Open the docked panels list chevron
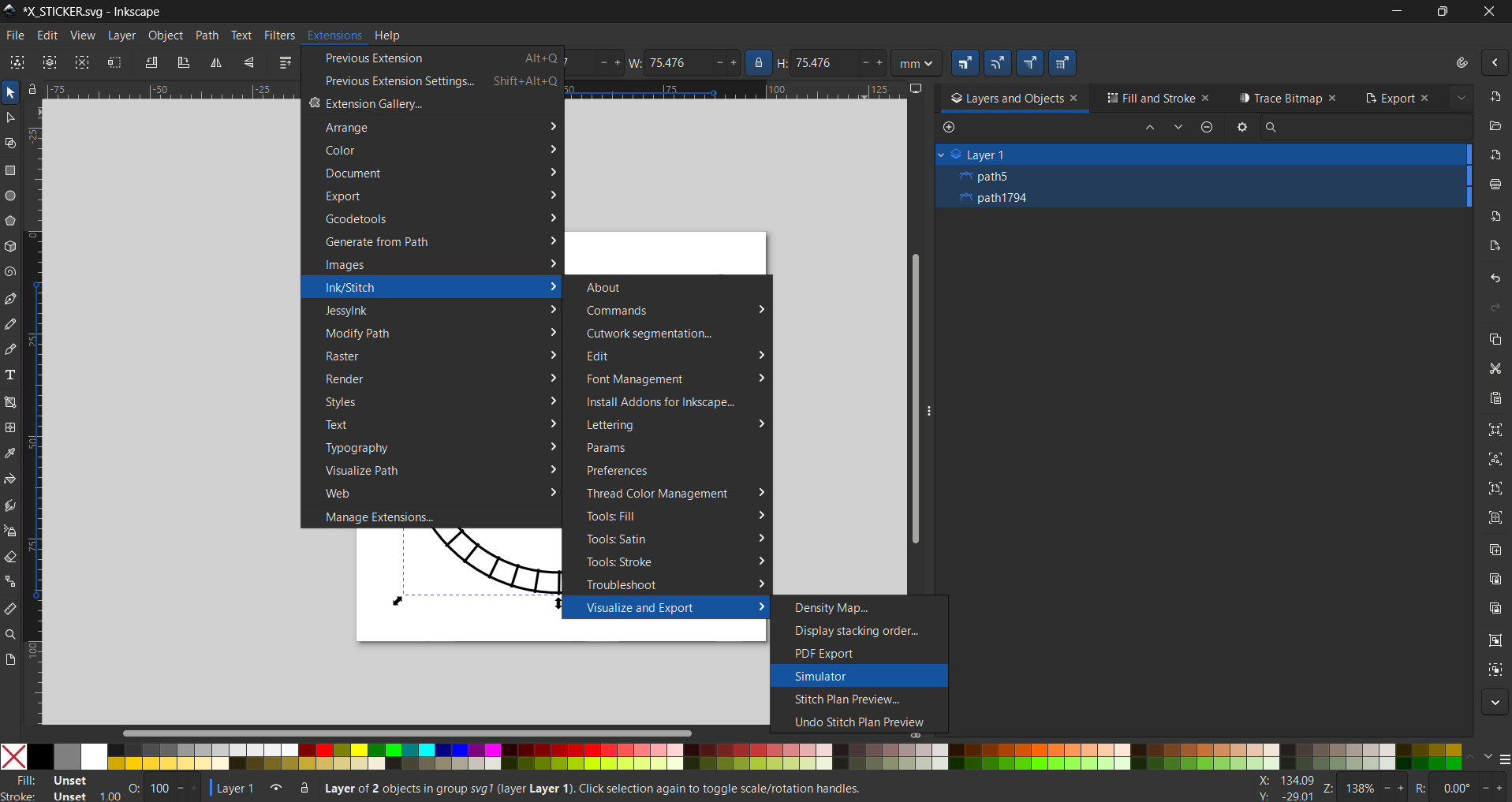The width and height of the screenshot is (1512, 802). click(x=1462, y=99)
